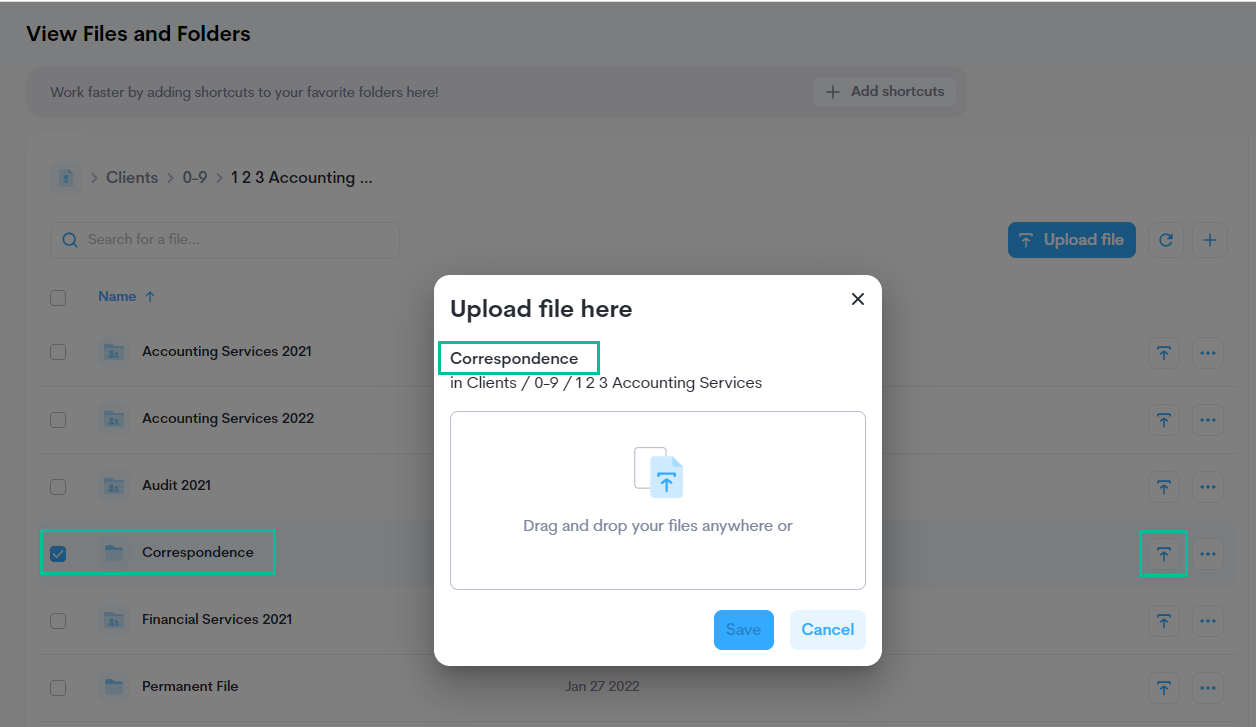1256x727 pixels.
Task: Open more options for Financial Services 2021
Action: (1208, 621)
